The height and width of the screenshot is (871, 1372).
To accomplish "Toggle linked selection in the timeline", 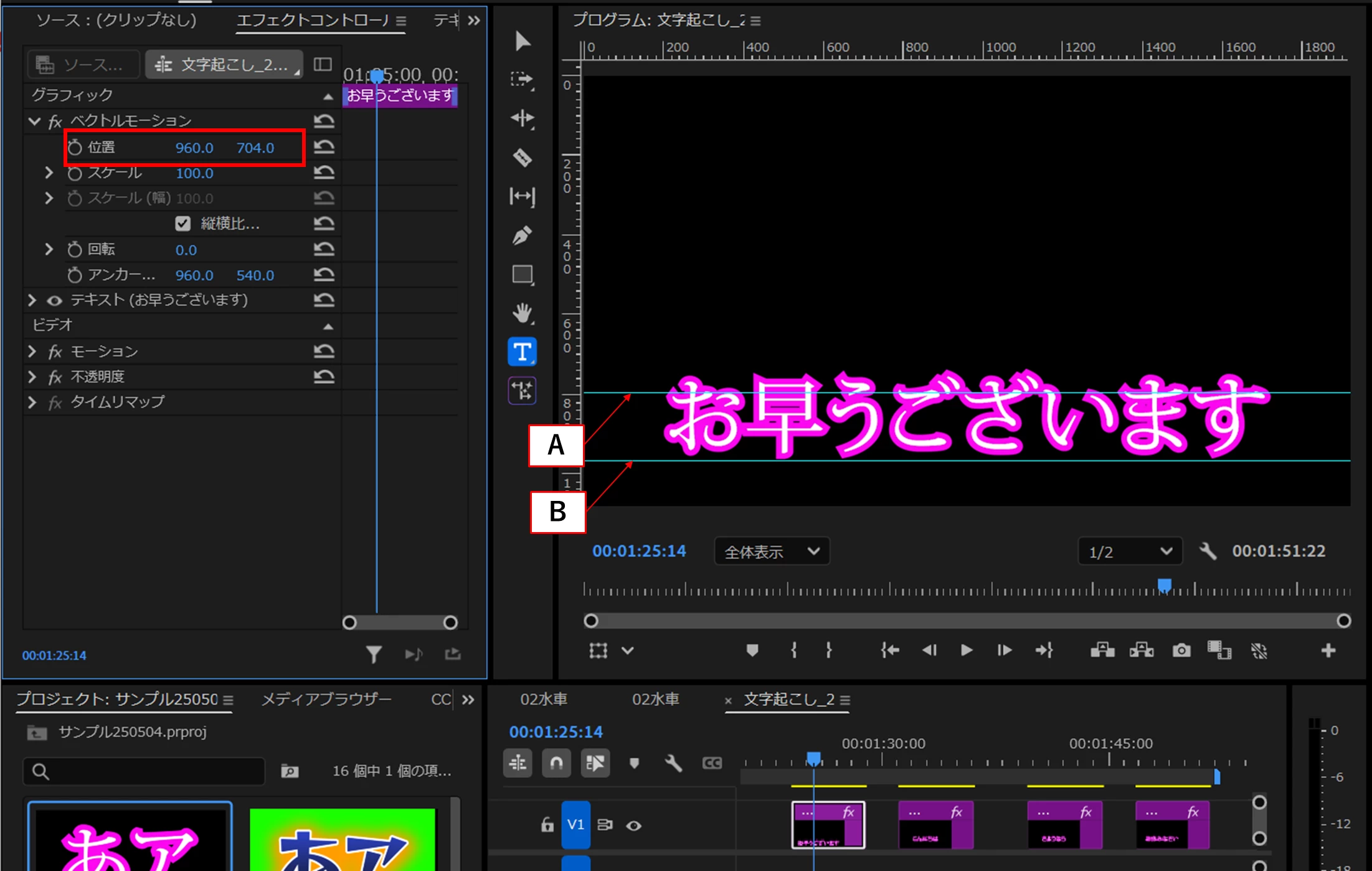I will pyautogui.click(x=595, y=763).
